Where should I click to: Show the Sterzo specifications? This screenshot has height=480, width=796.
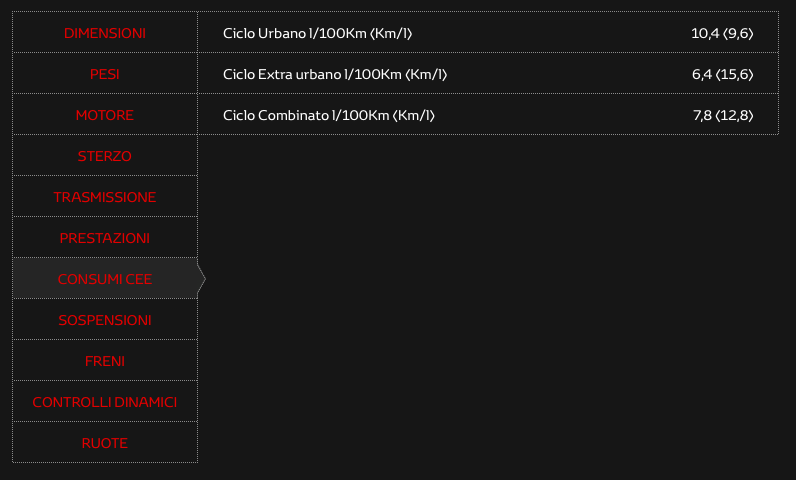click(105, 156)
